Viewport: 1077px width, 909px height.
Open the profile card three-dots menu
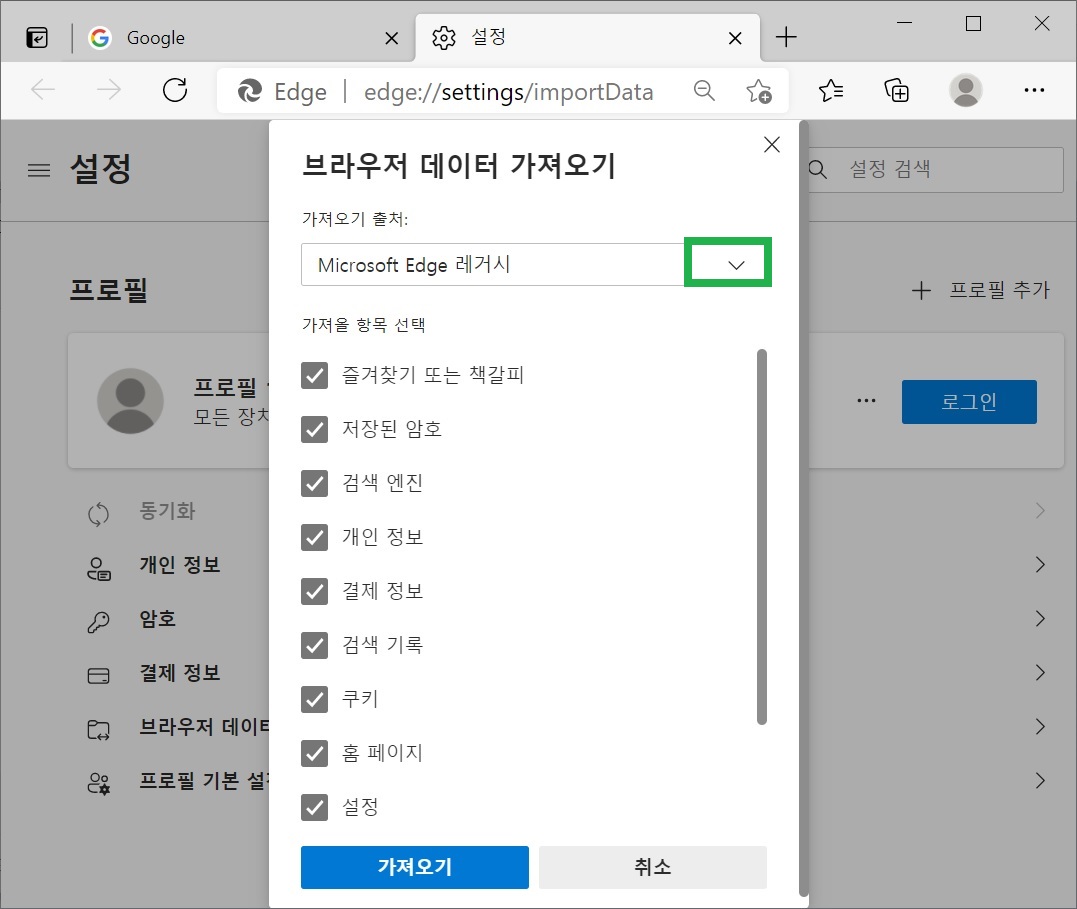coord(866,401)
